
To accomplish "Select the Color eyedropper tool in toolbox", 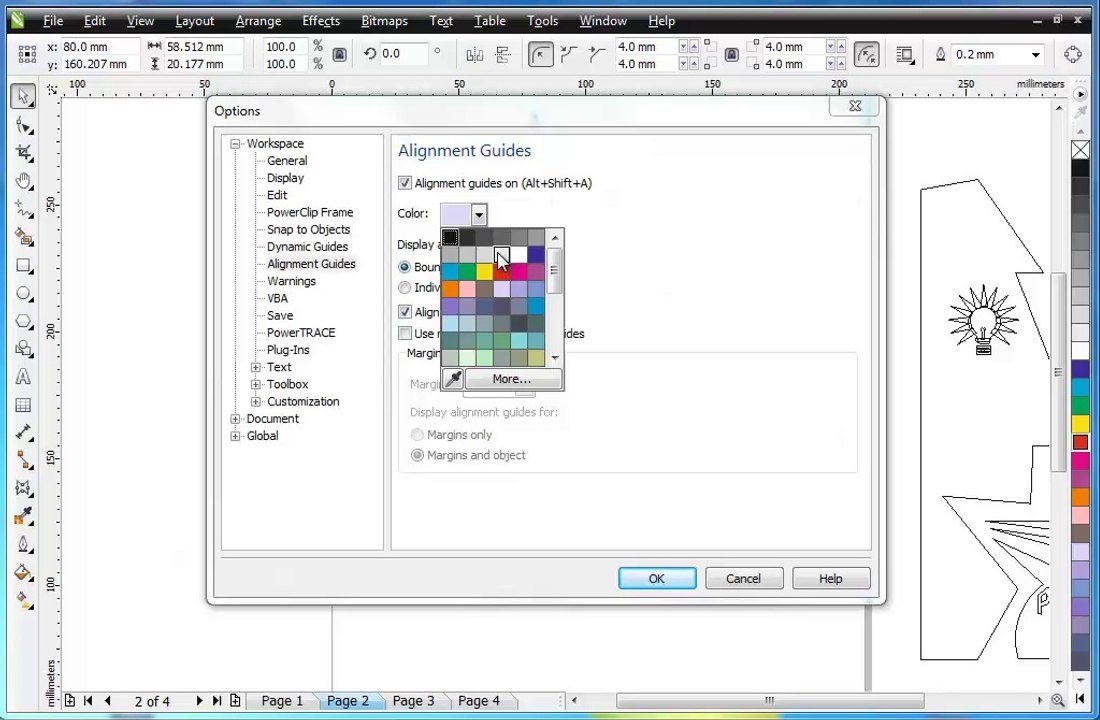I will tap(23, 516).
